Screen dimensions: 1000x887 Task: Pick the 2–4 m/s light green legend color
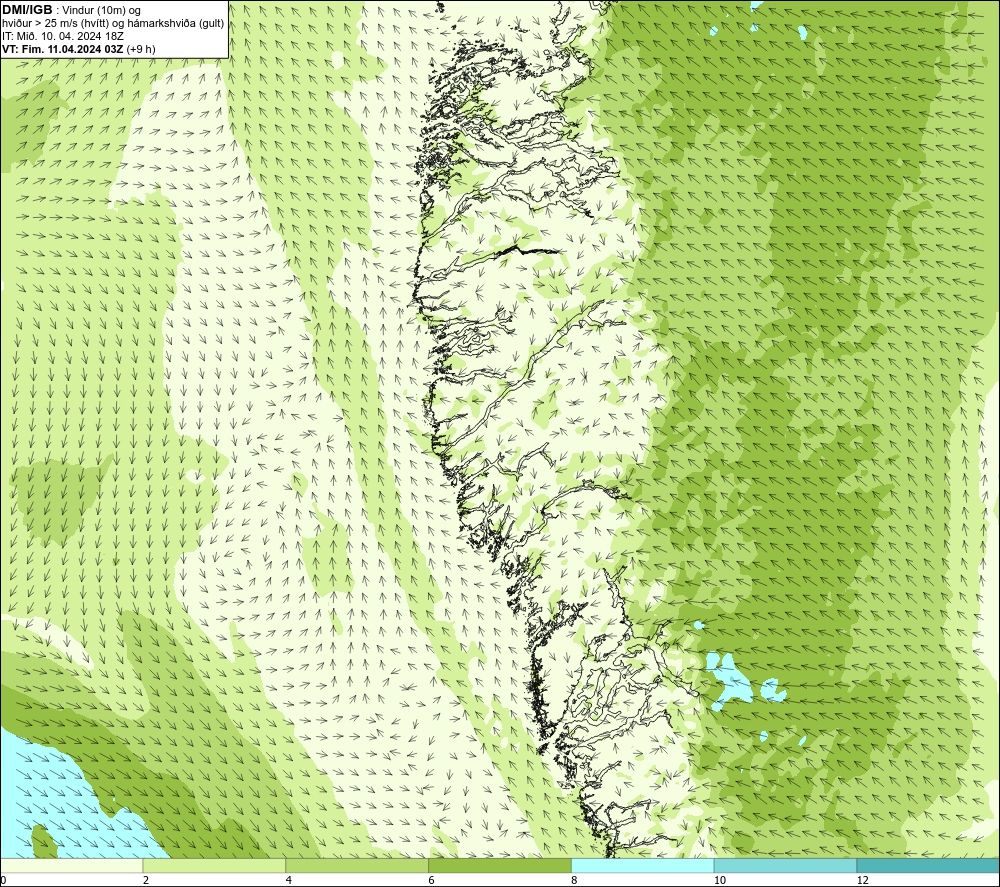[214, 865]
